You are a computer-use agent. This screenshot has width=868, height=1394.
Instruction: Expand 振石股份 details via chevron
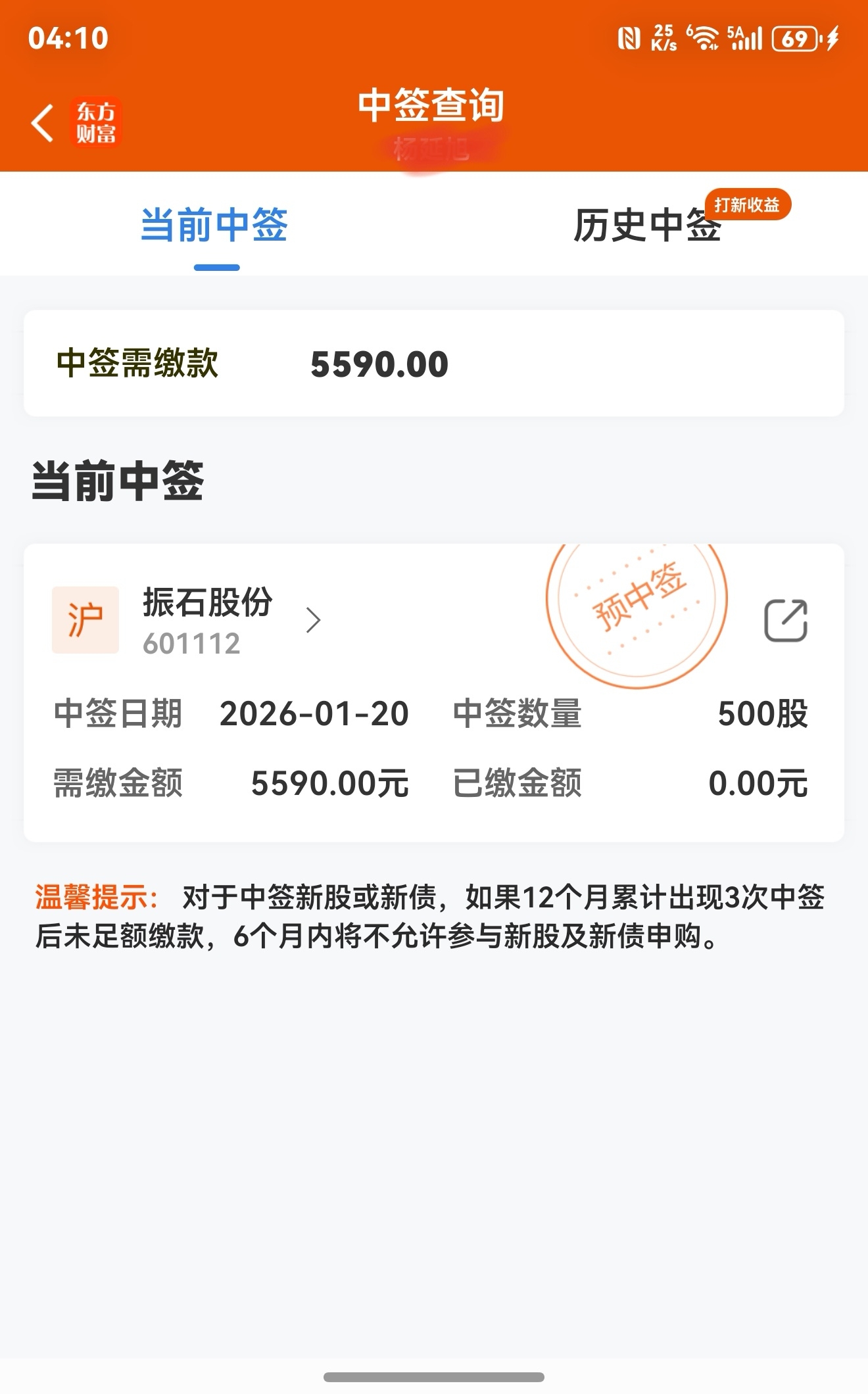[x=314, y=620]
